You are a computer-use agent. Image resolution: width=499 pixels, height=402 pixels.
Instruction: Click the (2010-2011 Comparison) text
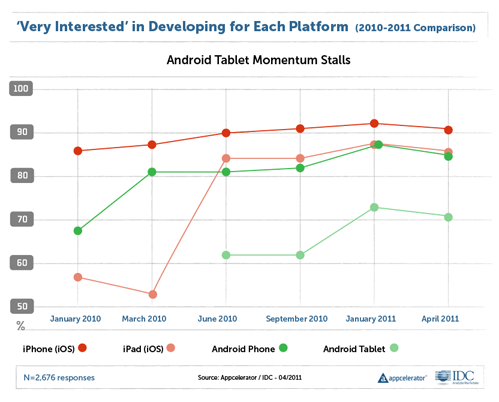(x=415, y=28)
